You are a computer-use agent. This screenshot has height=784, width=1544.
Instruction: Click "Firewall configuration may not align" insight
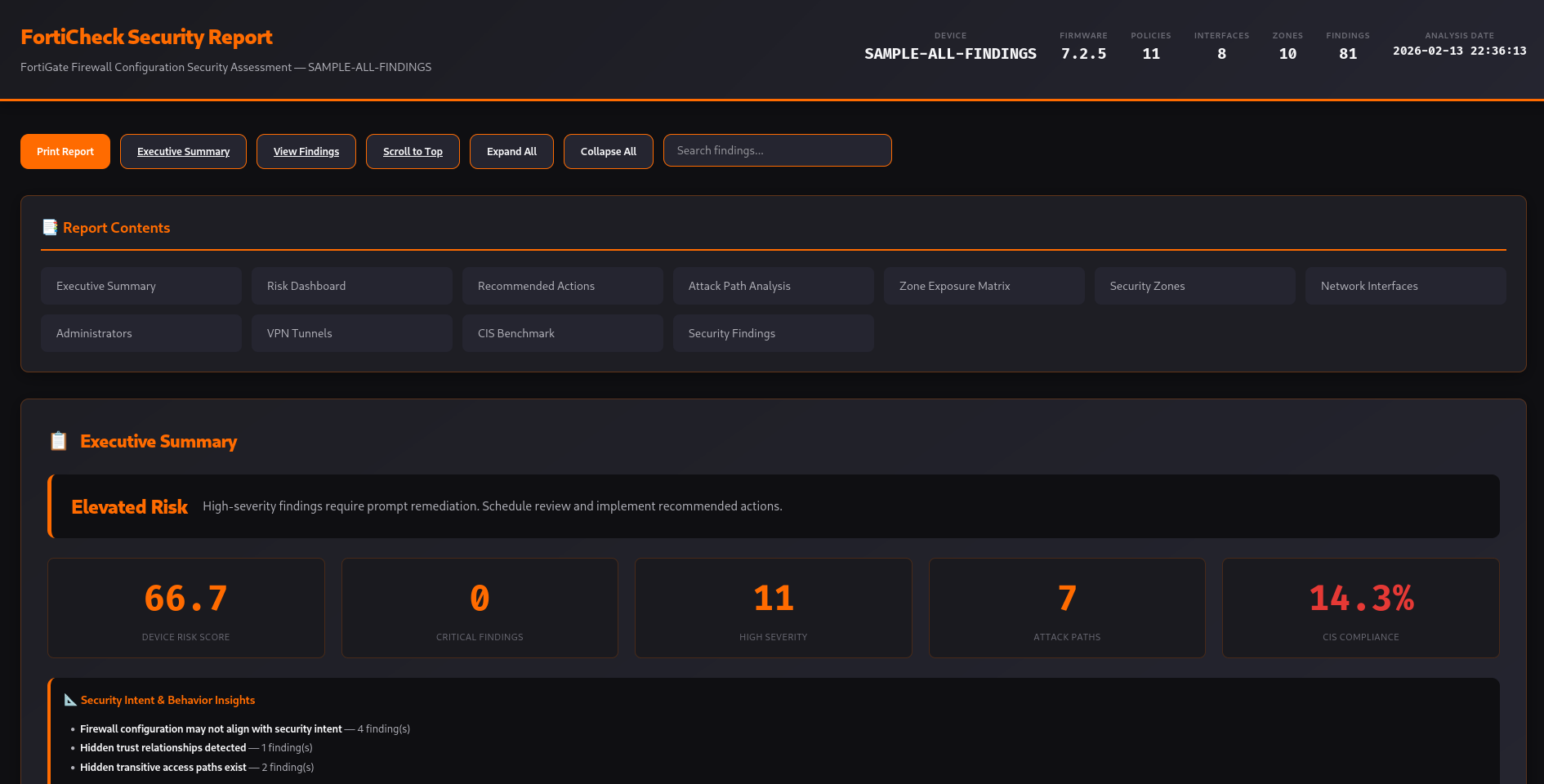pyautogui.click(x=245, y=729)
